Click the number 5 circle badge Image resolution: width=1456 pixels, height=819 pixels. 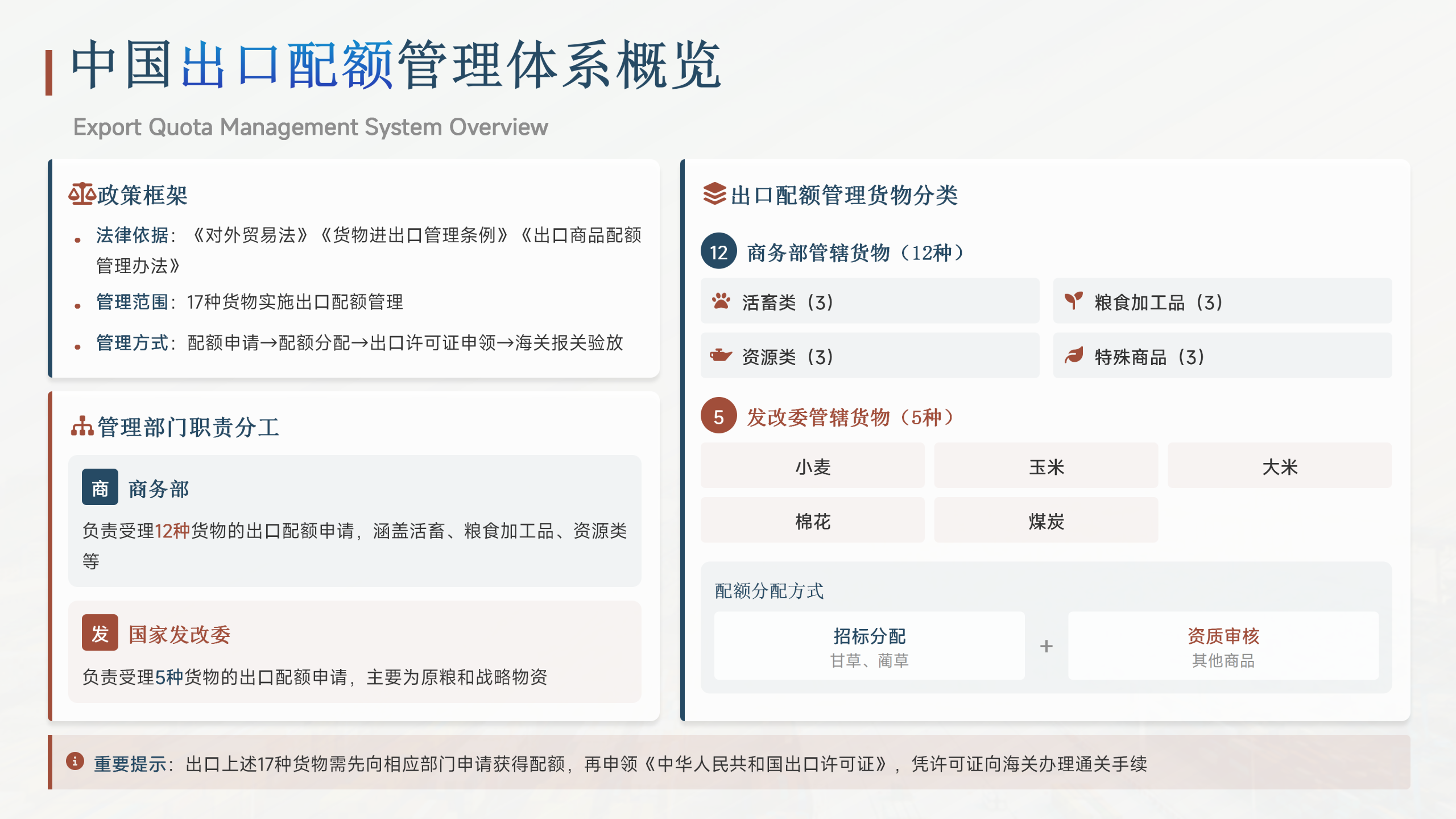(719, 416)
